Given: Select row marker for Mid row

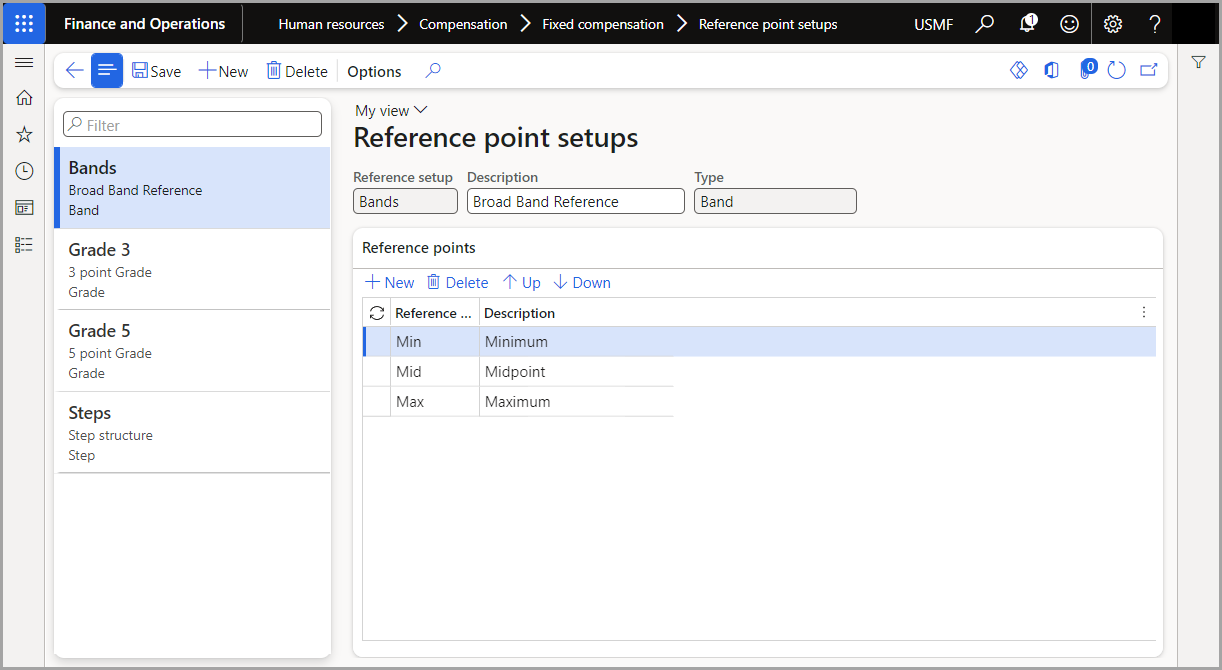Looking at the screenshot, I should point(377,371).
